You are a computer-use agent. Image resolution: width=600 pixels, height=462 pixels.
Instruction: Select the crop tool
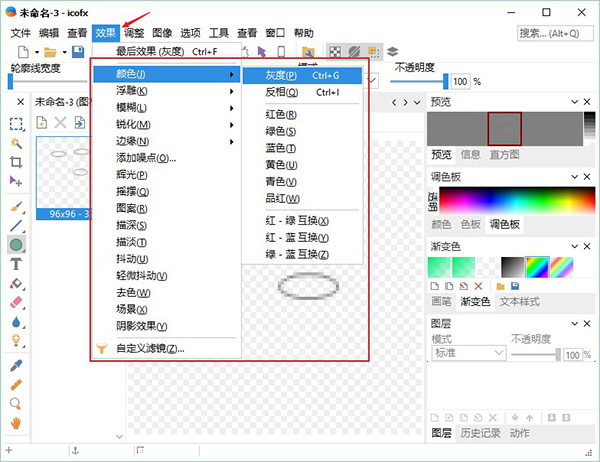point(16,162)
